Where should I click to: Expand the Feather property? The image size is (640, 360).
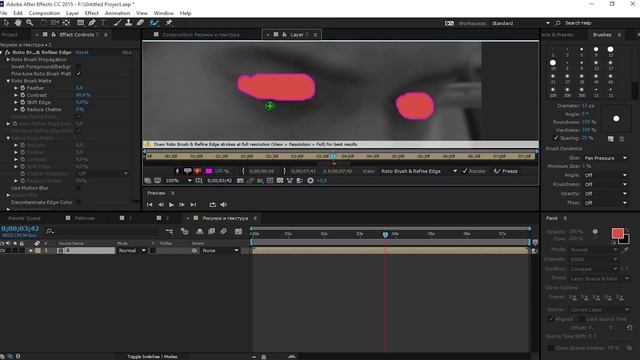coord(16,88)
